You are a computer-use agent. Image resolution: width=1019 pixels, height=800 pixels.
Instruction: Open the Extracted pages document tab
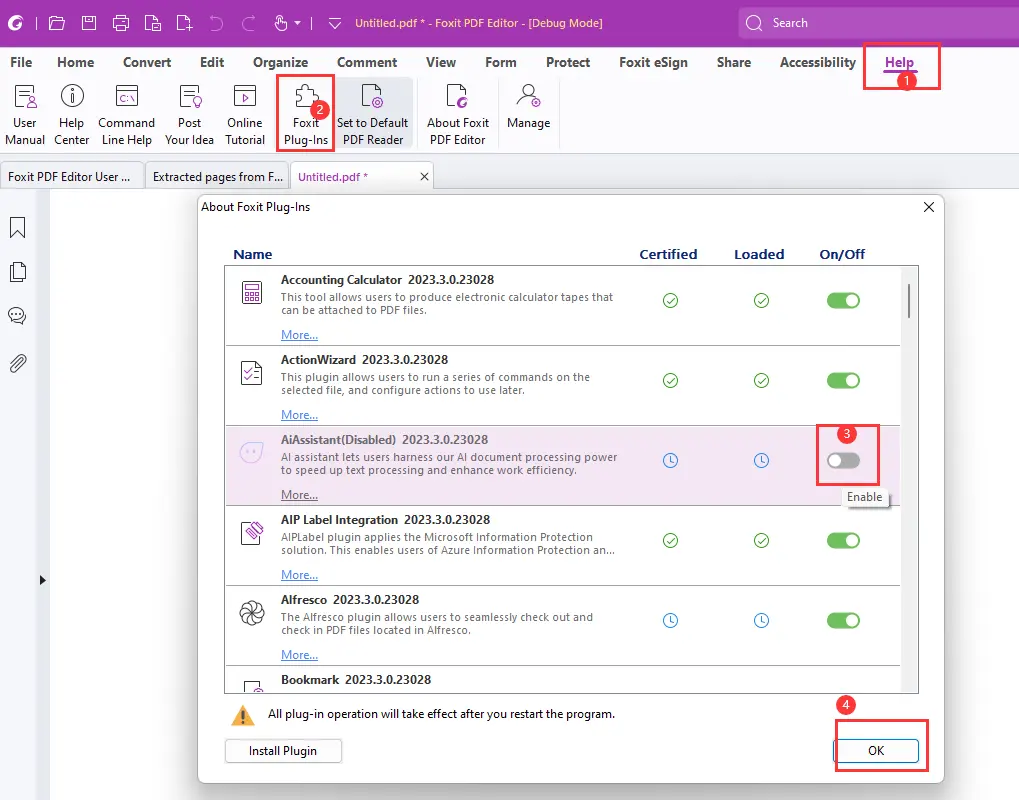click(x=216, y=176)
